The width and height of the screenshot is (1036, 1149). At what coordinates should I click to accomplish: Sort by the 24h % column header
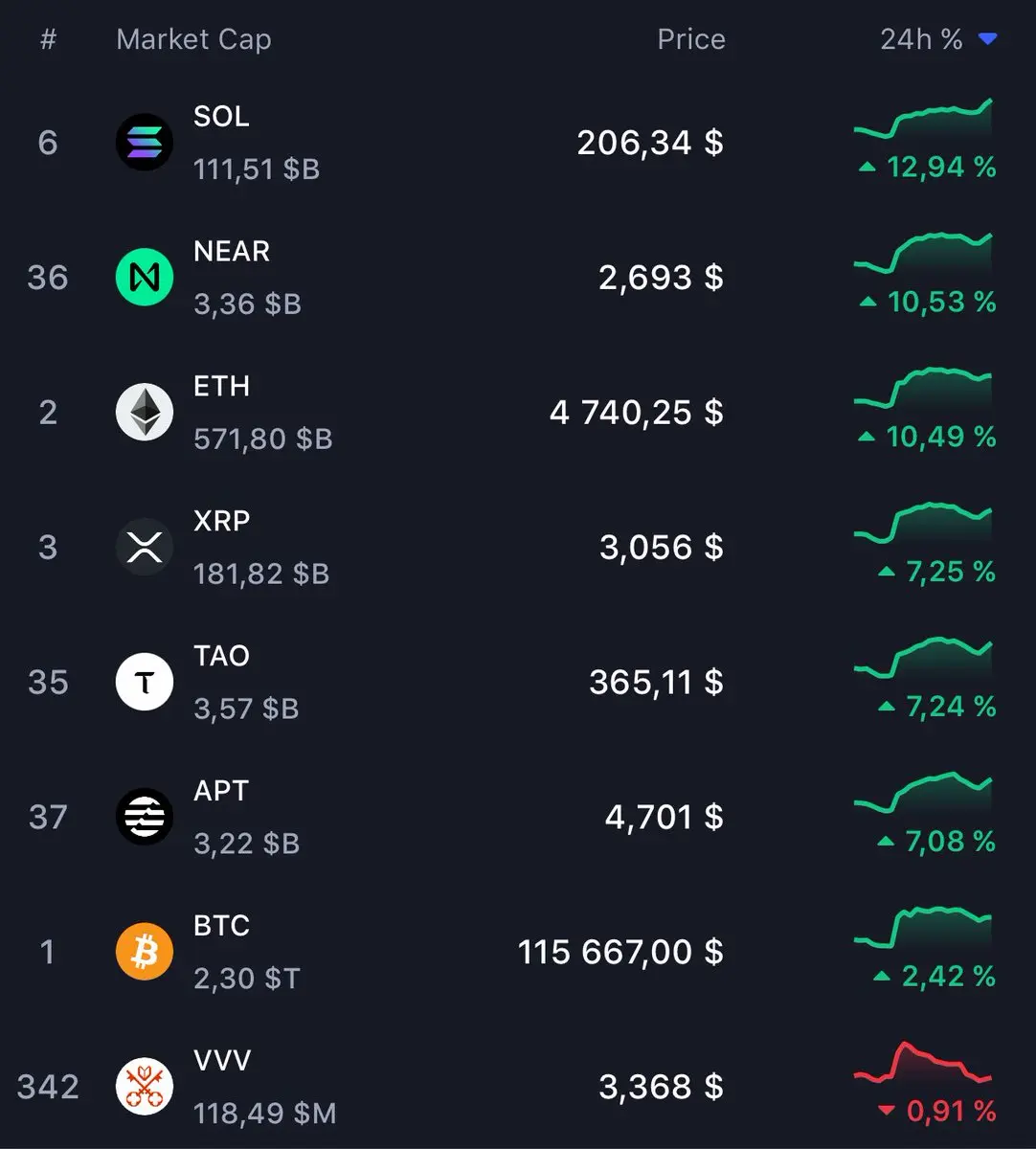pos(921,39)
